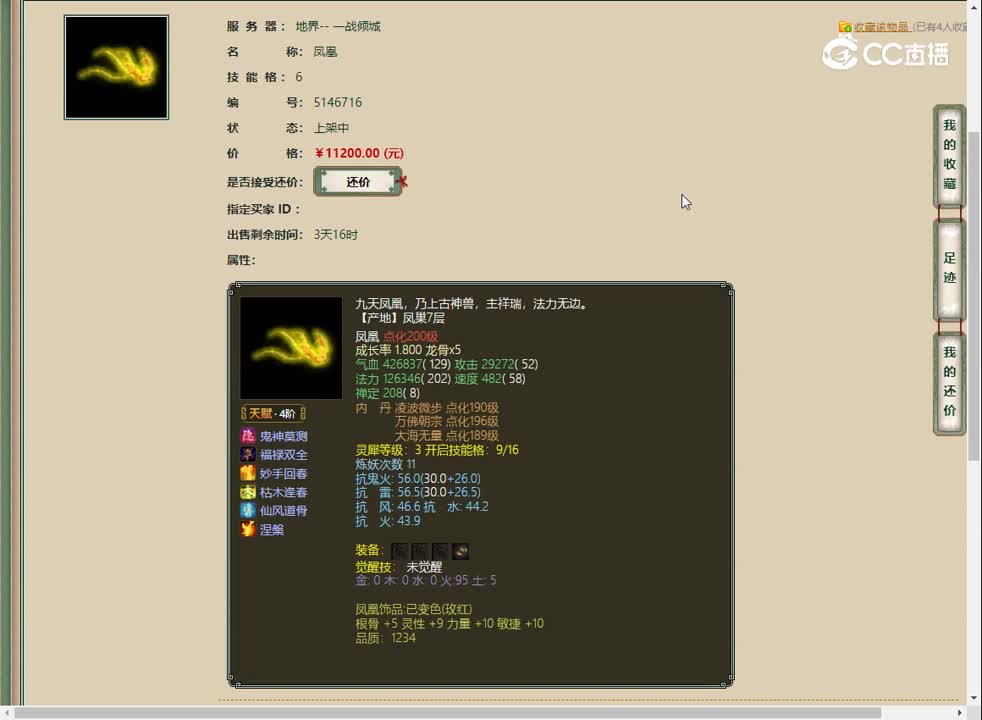Click the horizontal scrollbar thumb
Viewport: 982px width, 720px height.
(x=447, y=713)
